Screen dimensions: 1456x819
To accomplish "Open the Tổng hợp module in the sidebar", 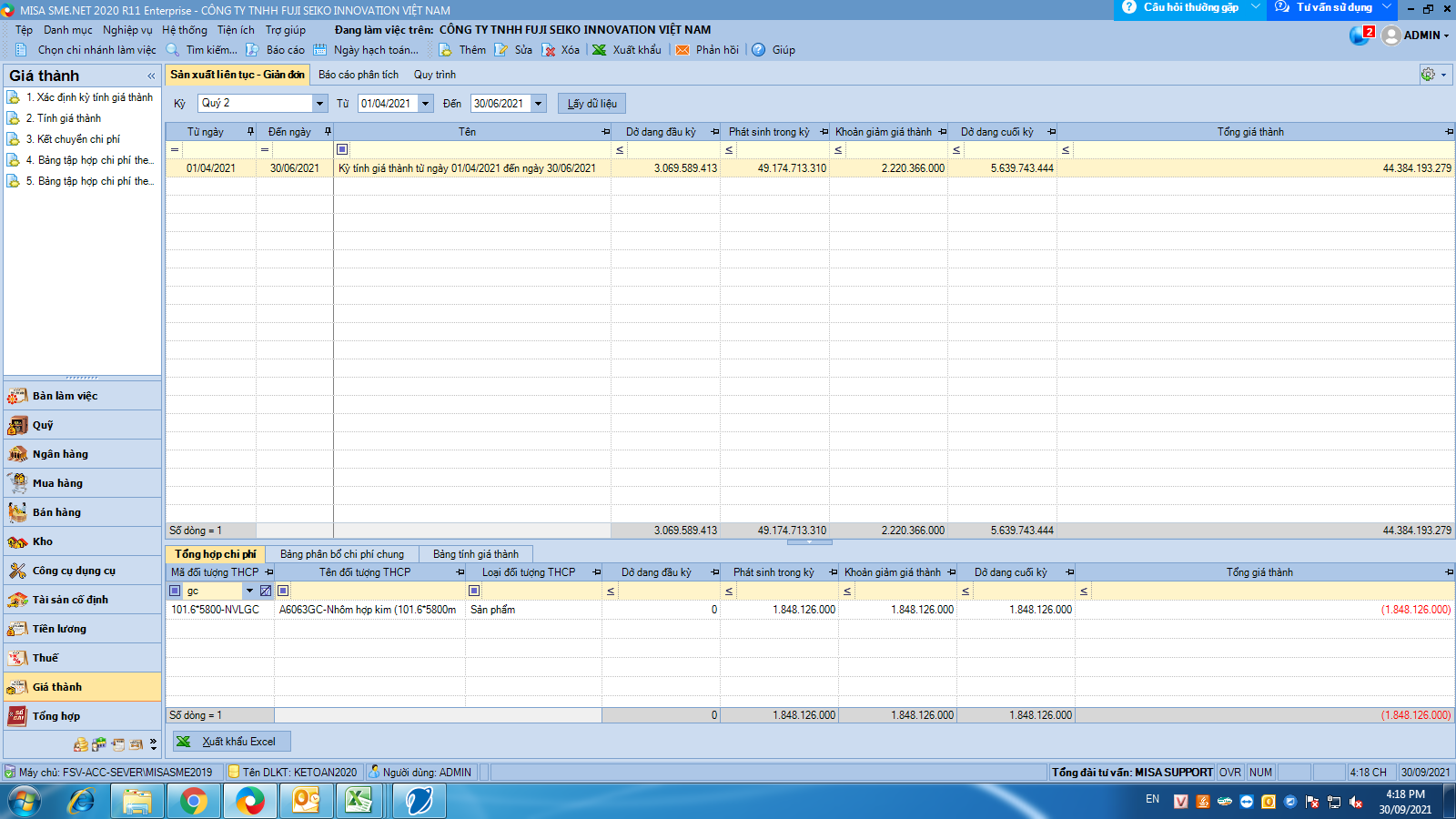I will [x=82, y=716].
